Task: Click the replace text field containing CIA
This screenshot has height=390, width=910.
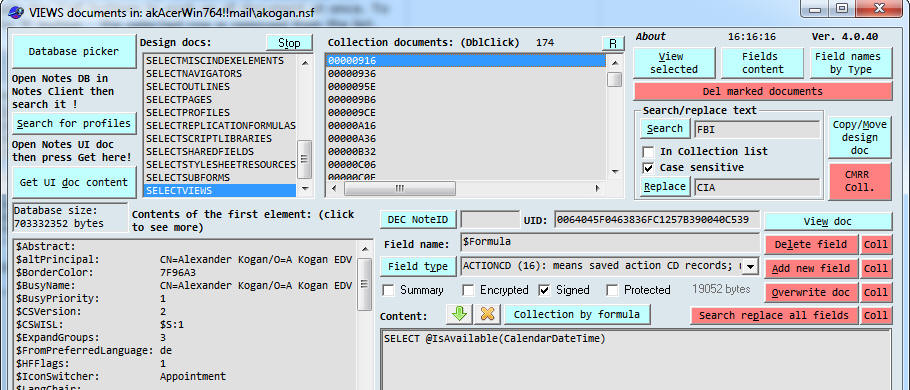Action: pos(757,187)
